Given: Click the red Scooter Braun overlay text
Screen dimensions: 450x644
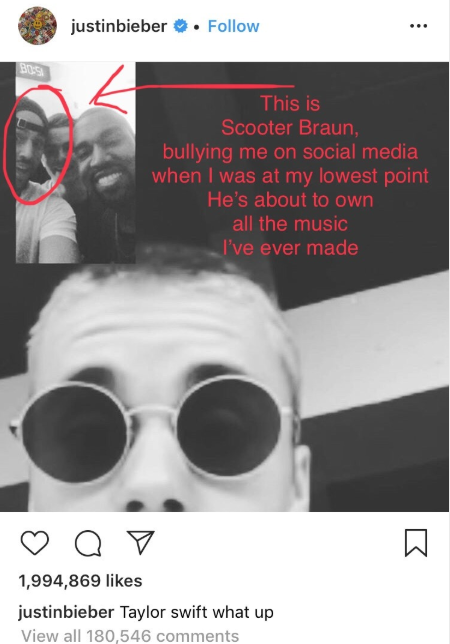Looking at the screenshot, I should [290, 127].
